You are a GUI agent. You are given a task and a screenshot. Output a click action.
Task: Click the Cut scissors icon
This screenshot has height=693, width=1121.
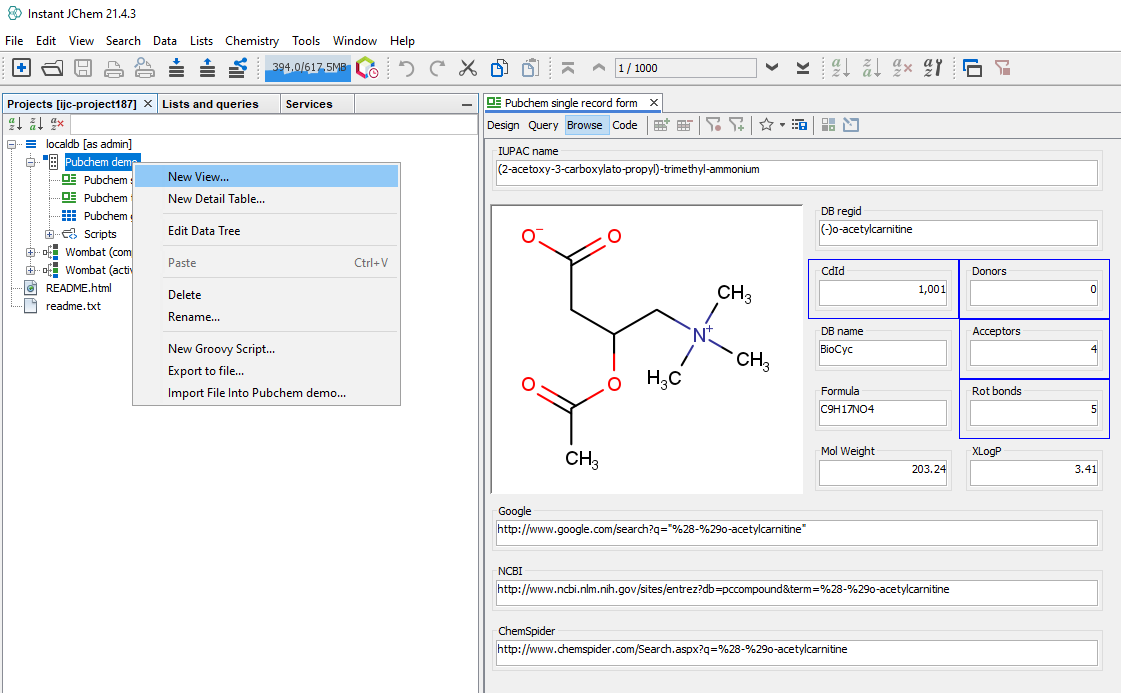467,68
